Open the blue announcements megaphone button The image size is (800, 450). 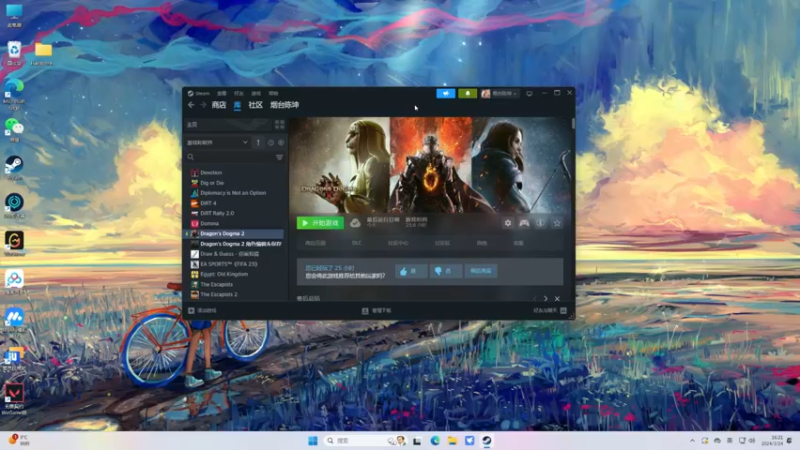pos(445,93)
